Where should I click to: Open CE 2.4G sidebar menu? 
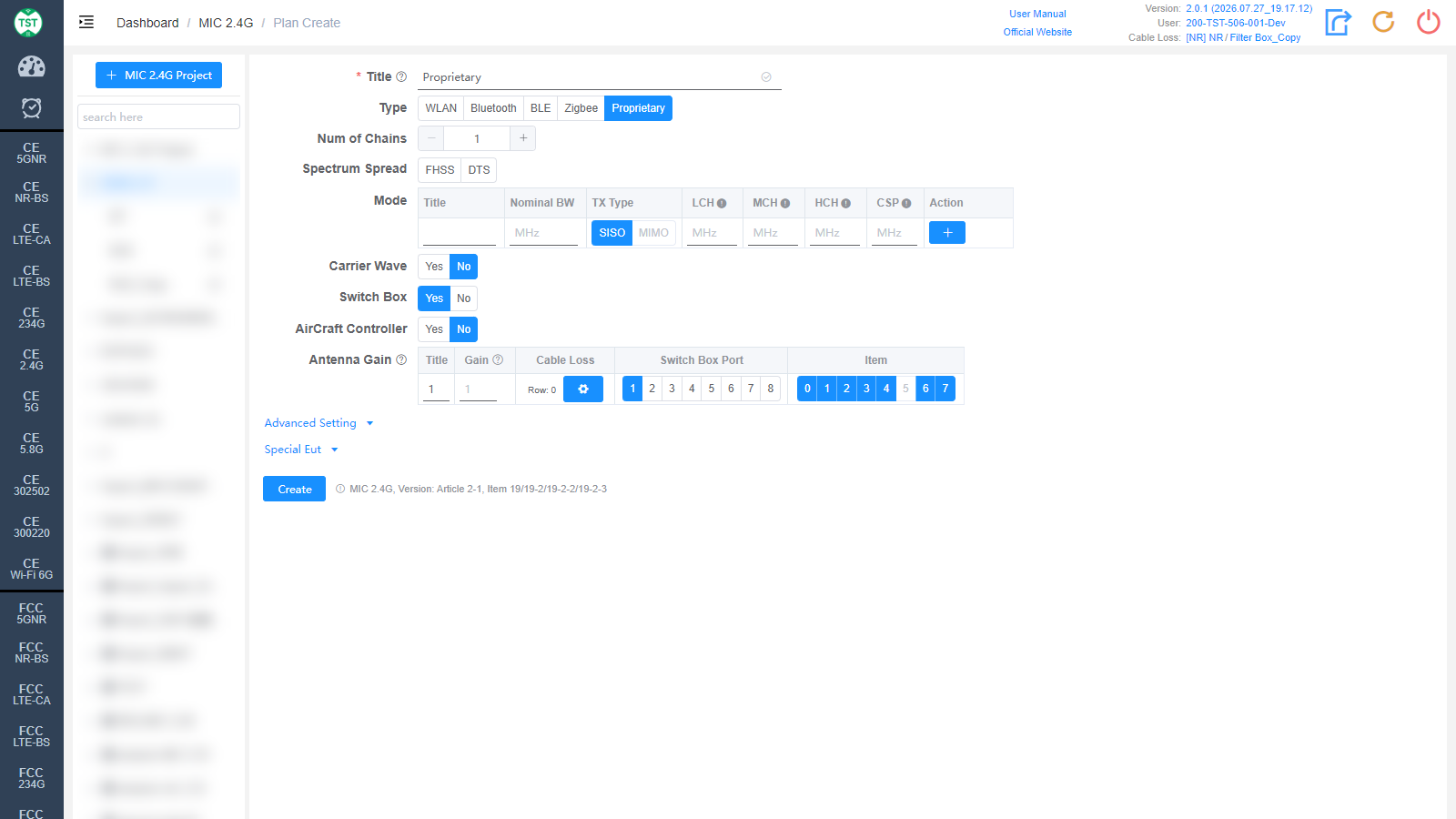[32, 359]
